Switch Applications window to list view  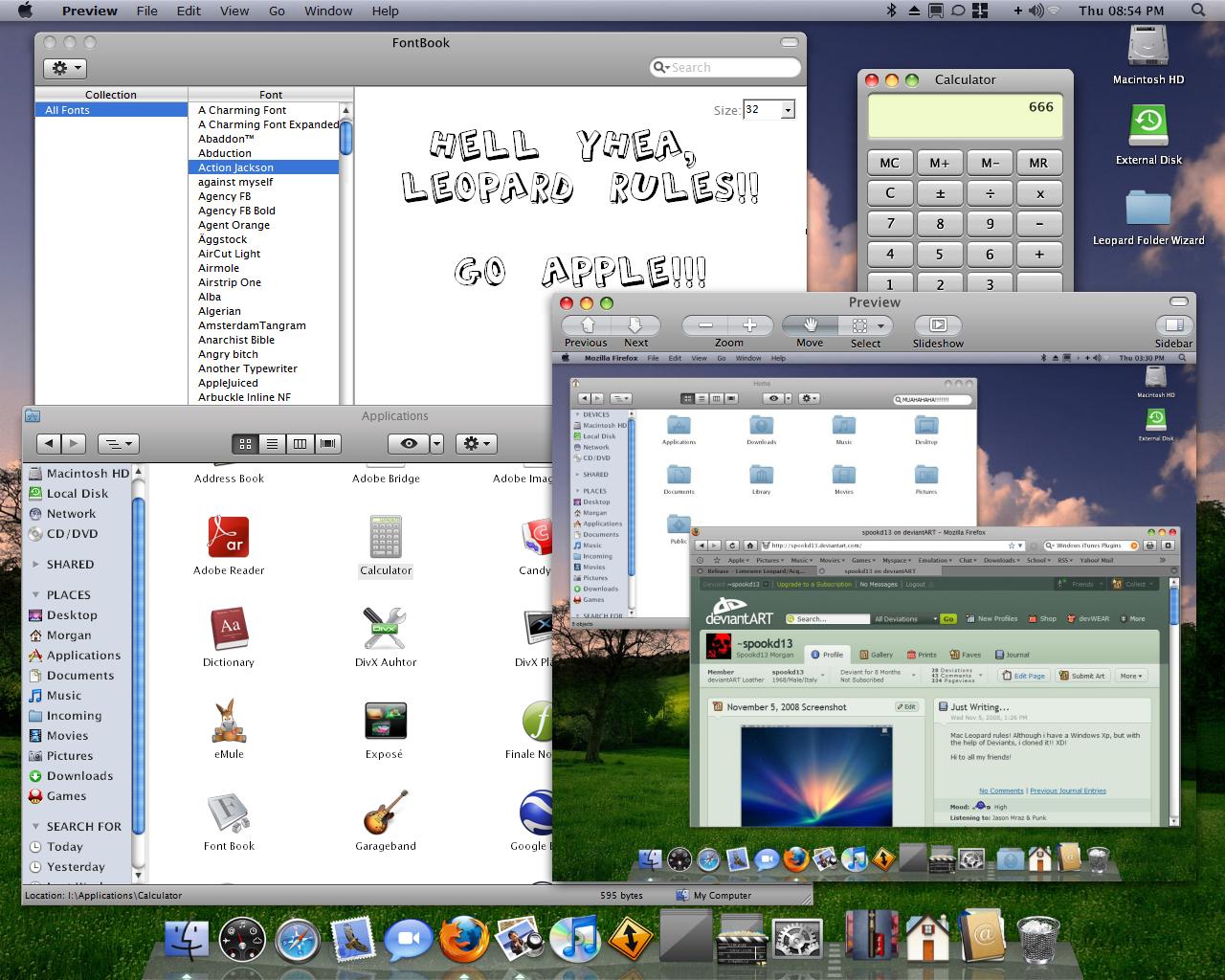click(273, 443)
